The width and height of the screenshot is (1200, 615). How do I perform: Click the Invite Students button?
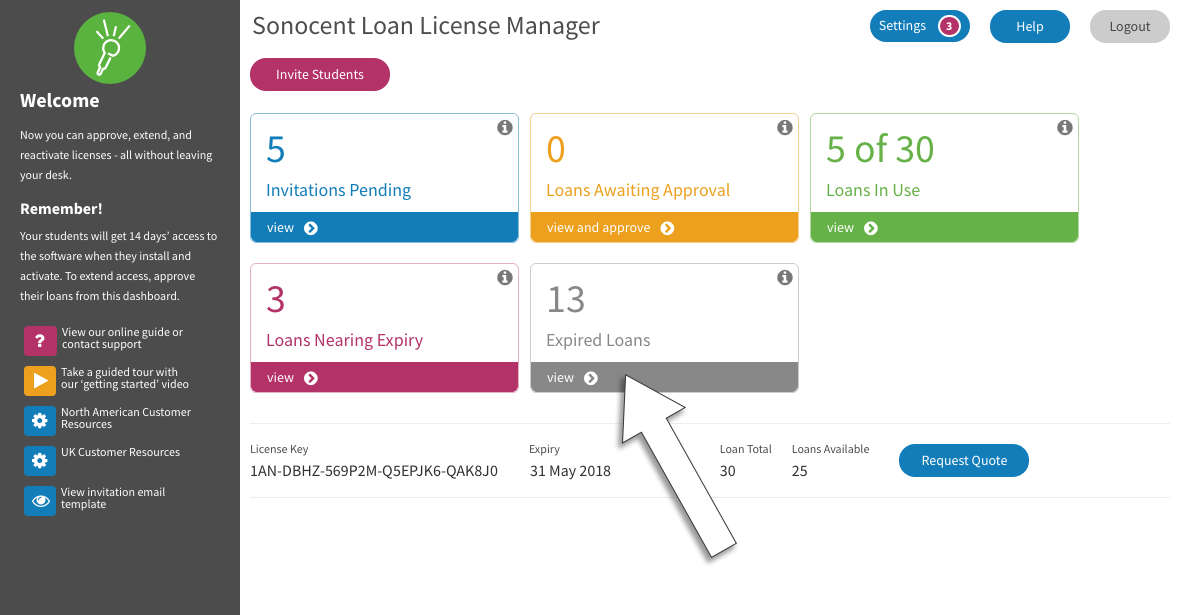320,75
